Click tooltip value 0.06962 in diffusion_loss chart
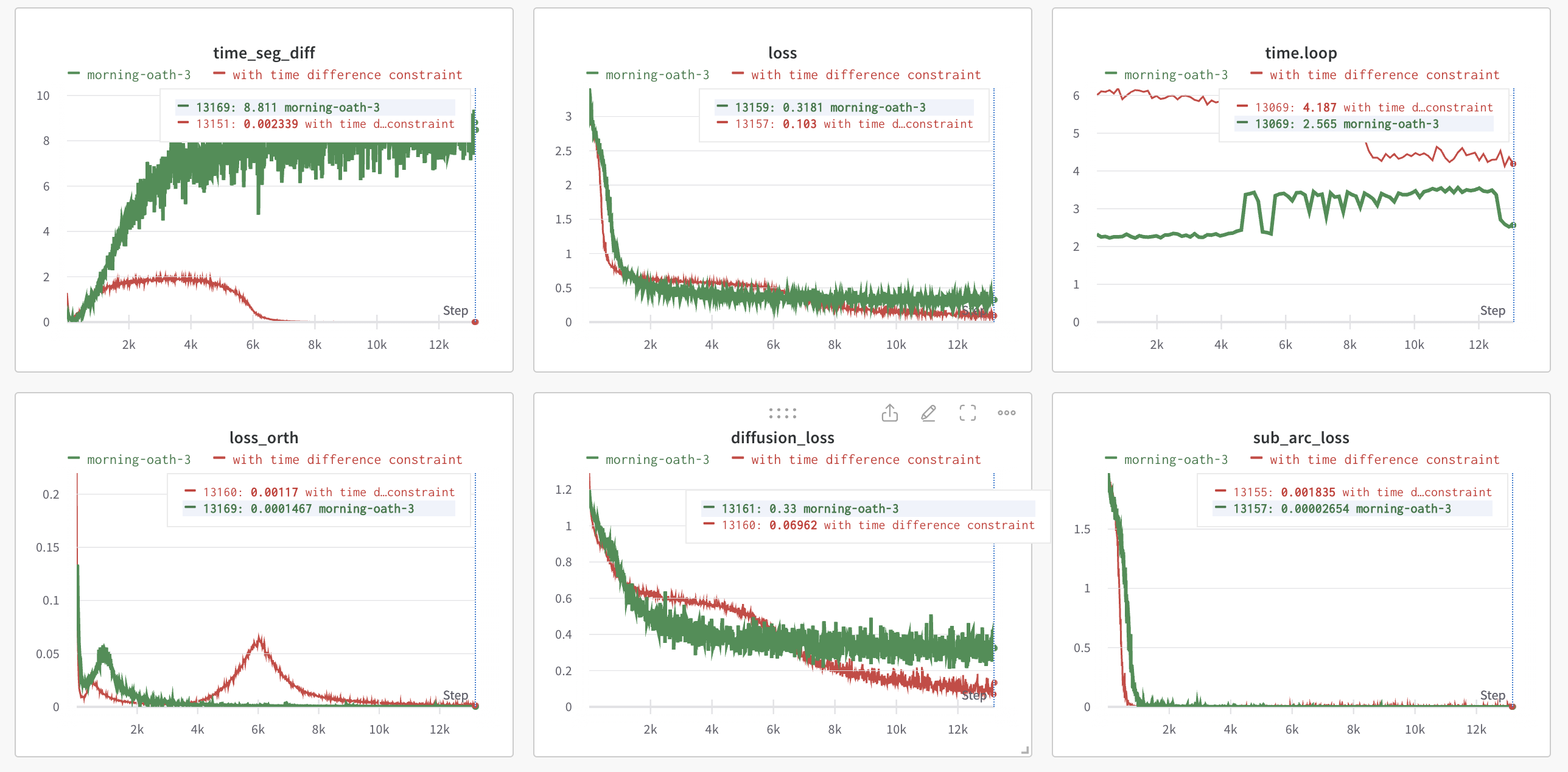The height and width of the screenshot is (772, 1568). coord(793,525)
